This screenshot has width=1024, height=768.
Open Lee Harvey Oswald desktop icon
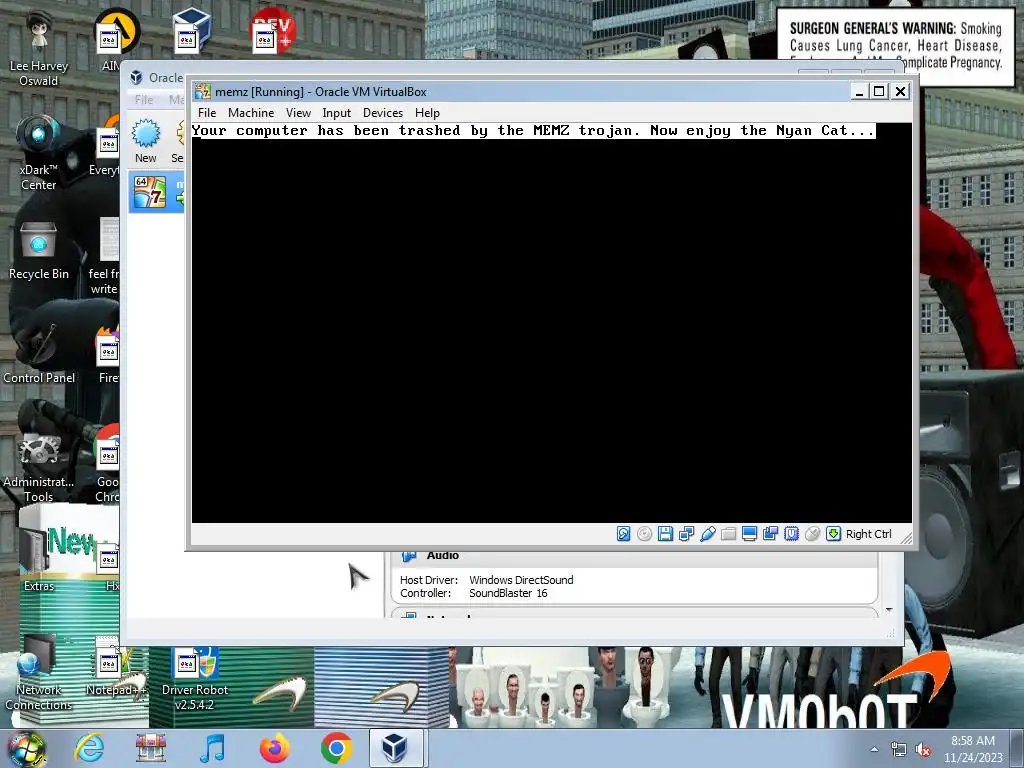(x=39, y=47)
